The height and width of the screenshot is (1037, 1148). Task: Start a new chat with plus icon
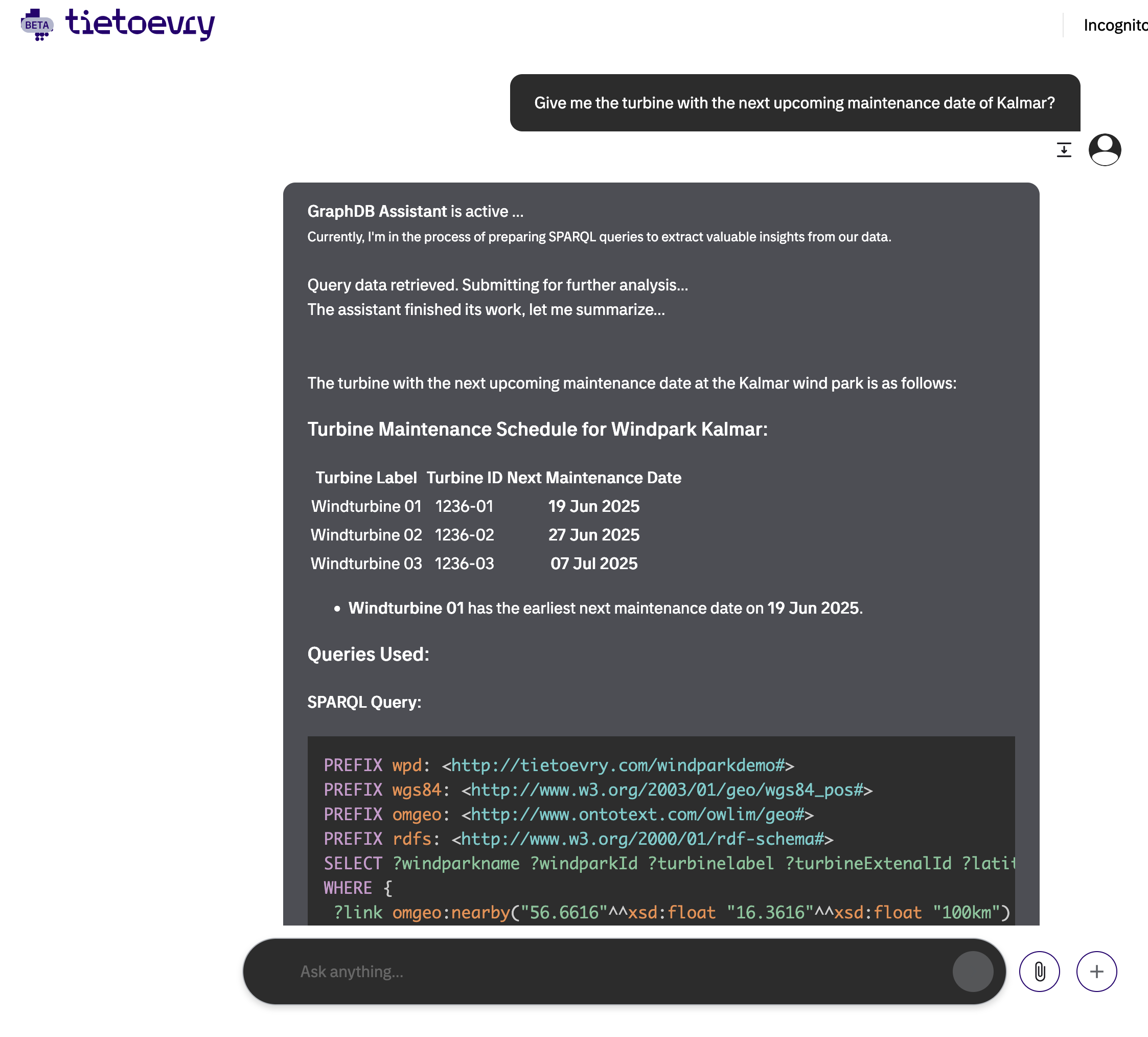click(x=1096, y=972)
